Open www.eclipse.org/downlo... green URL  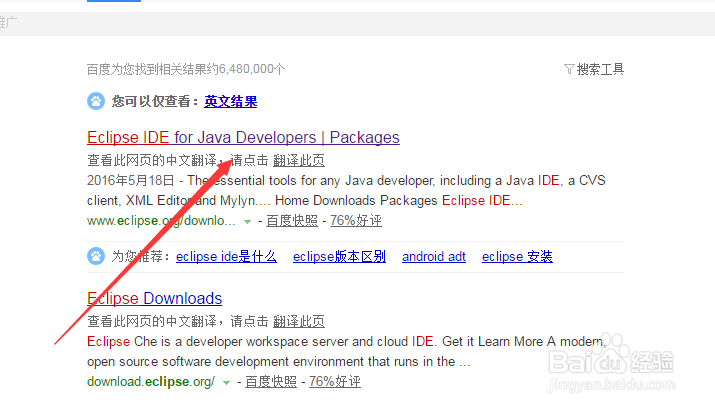(161, 221)
